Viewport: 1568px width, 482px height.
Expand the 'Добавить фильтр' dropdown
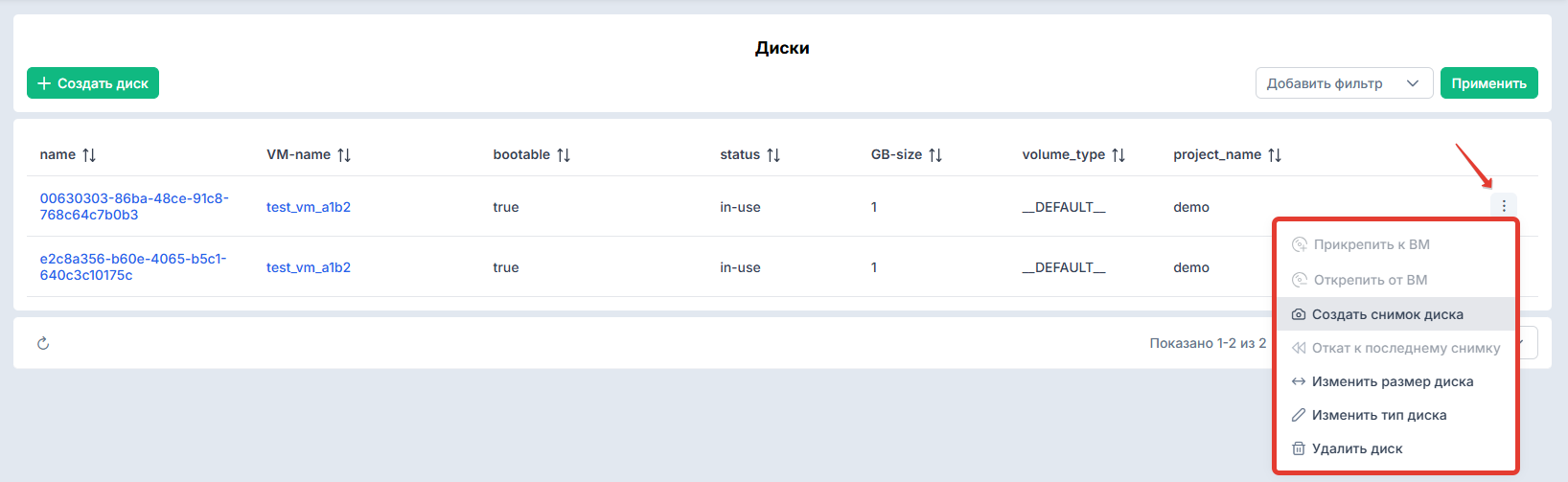click(1344, 83)
